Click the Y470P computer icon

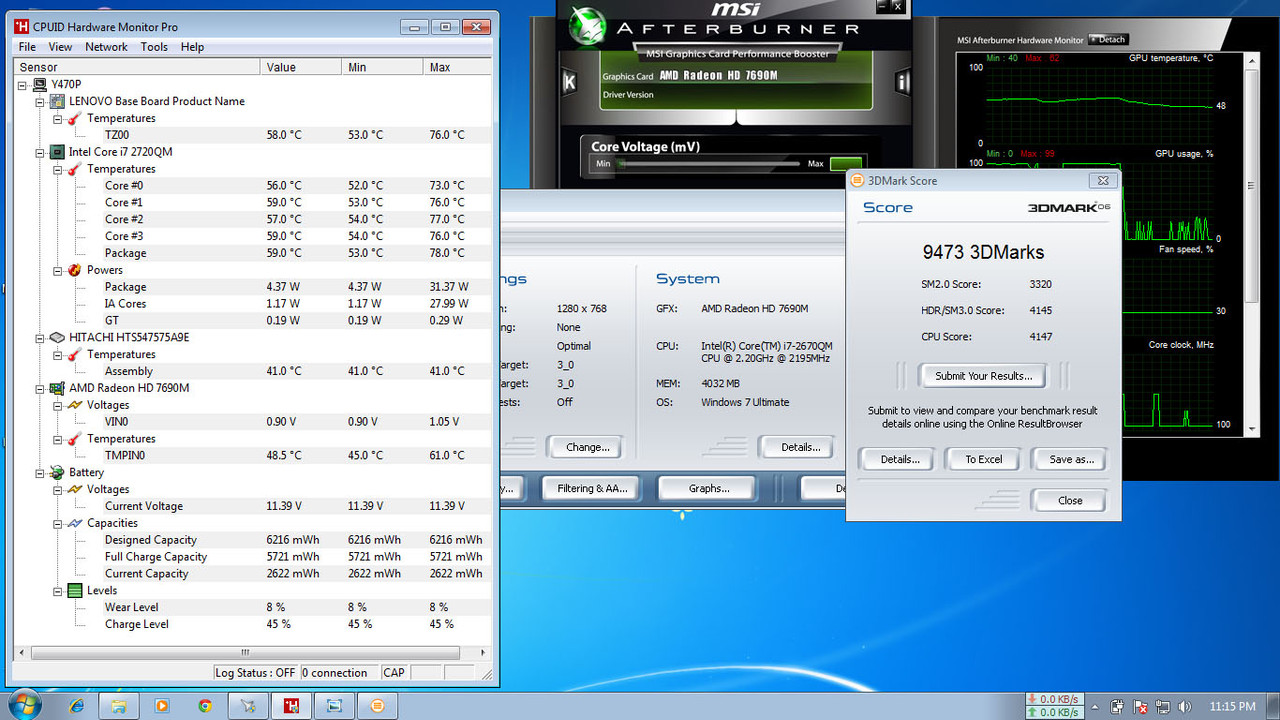[x=40, y=84]
